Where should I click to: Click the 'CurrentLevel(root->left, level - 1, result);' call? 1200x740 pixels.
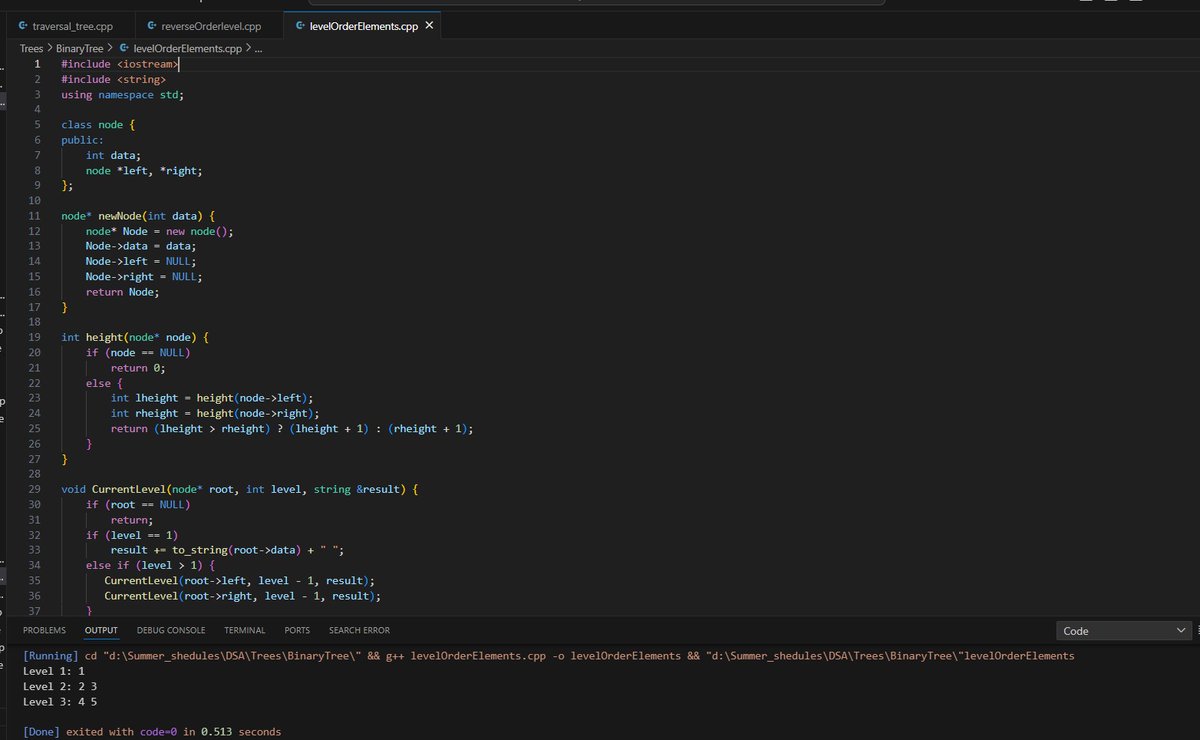pyautogui.click(x=240, y=581)
